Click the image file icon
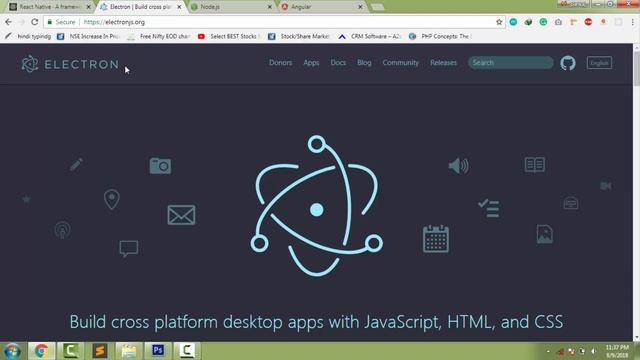640x360 pixels. pyautogui.click(x=544, y=234)
